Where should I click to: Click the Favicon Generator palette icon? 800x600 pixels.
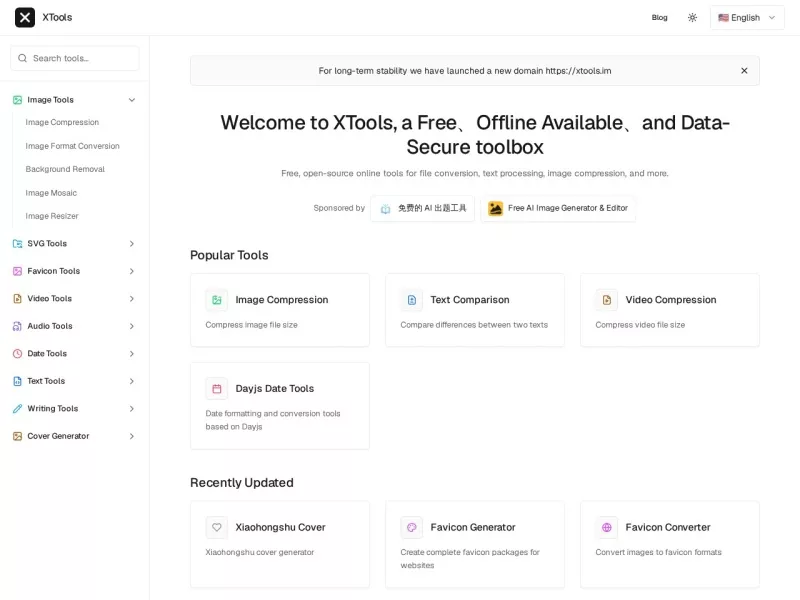click(412, 528)
